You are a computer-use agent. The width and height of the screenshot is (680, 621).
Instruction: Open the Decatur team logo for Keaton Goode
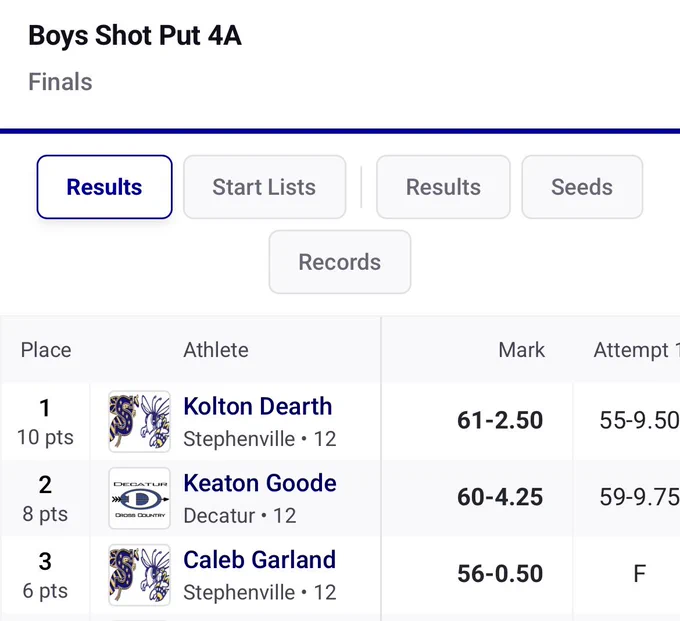point(139,498)
